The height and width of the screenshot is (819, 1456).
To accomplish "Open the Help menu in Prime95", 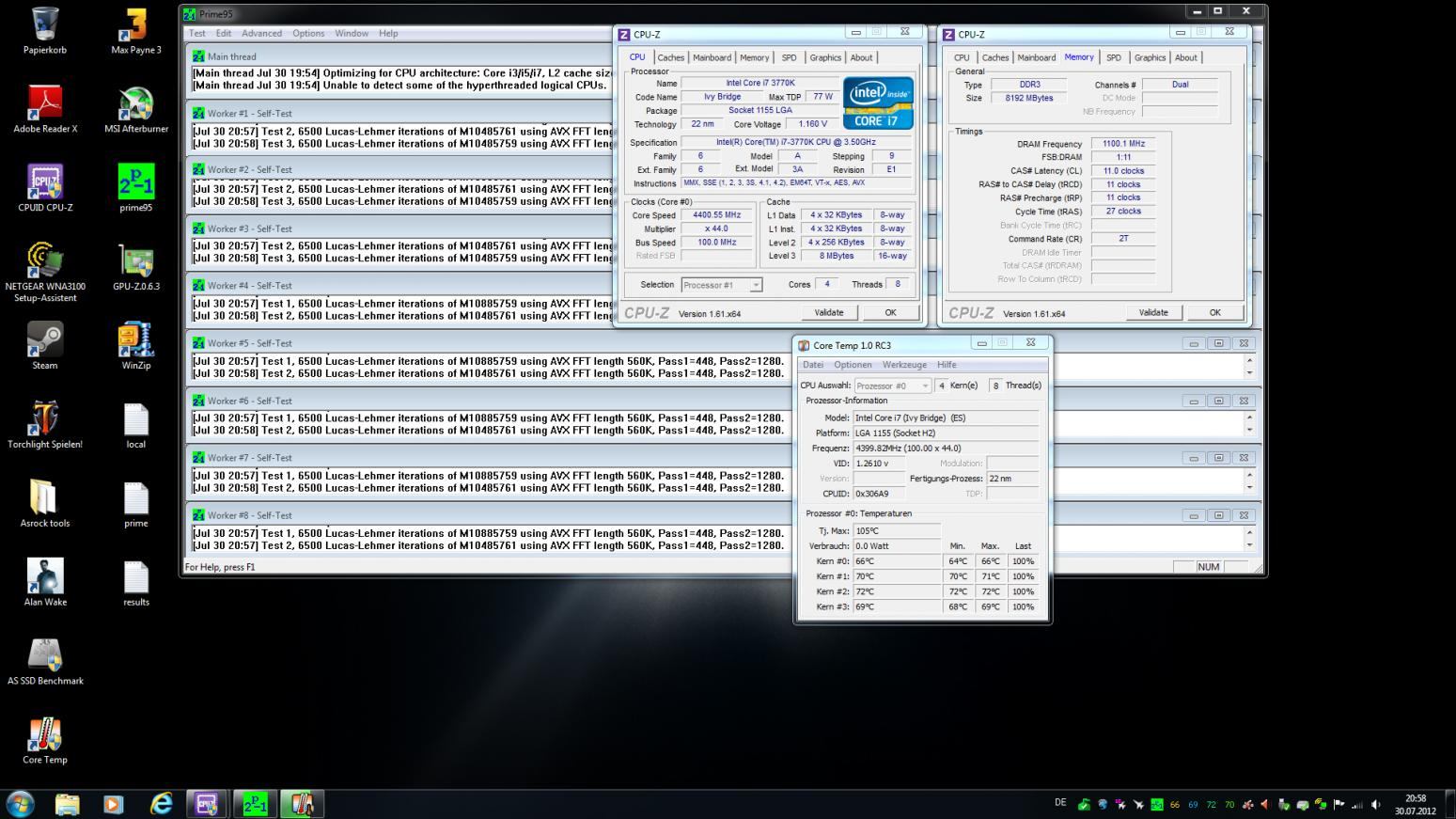I will pos(388,33).
